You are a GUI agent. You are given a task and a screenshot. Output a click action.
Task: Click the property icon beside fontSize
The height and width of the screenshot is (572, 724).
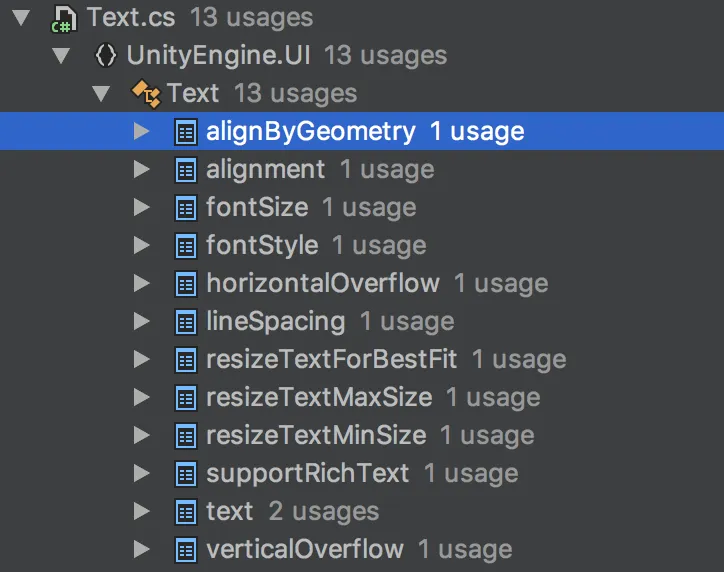point(186,208)
